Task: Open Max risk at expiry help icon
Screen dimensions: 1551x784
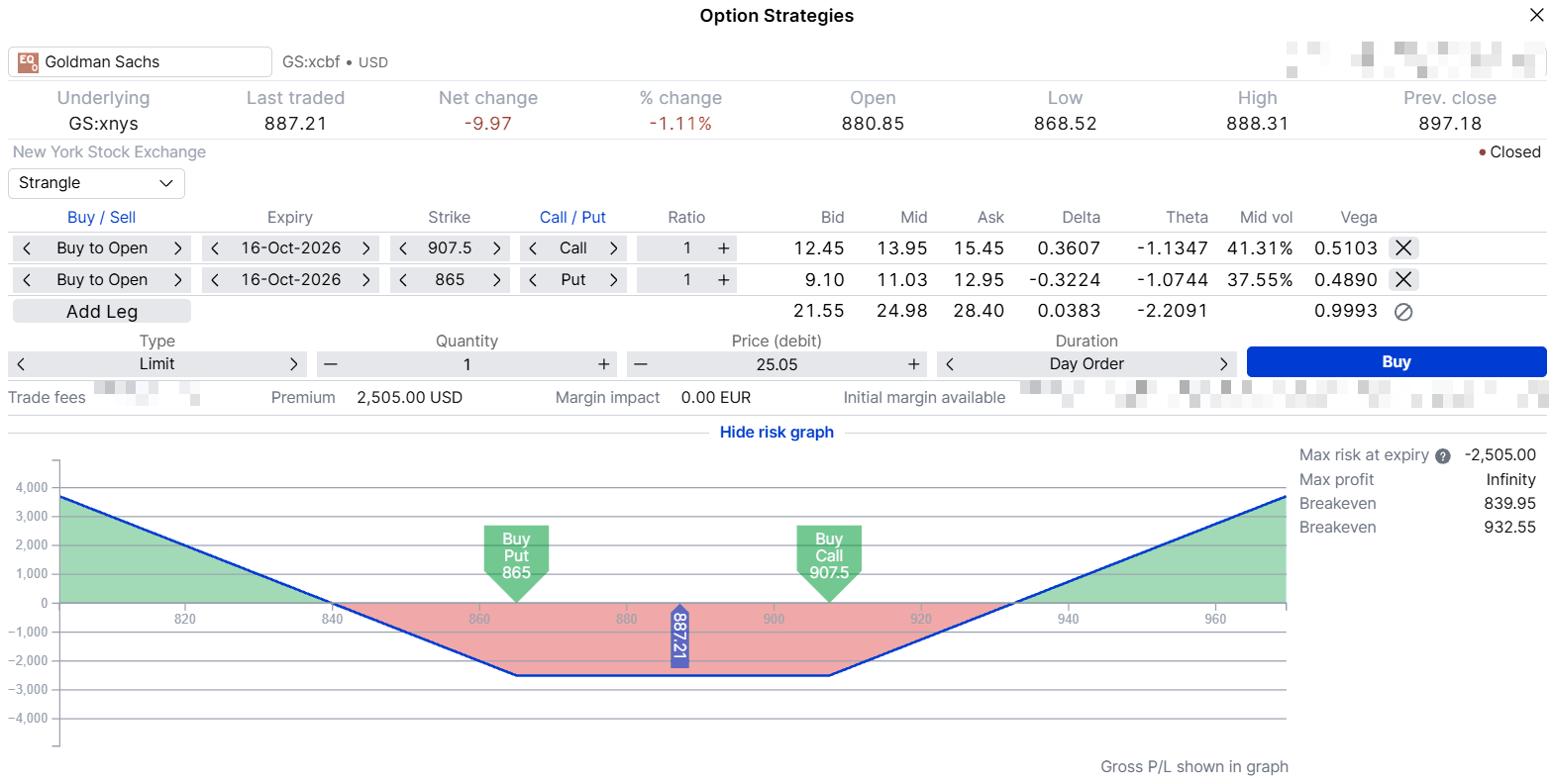Action: click(1443, 456)
